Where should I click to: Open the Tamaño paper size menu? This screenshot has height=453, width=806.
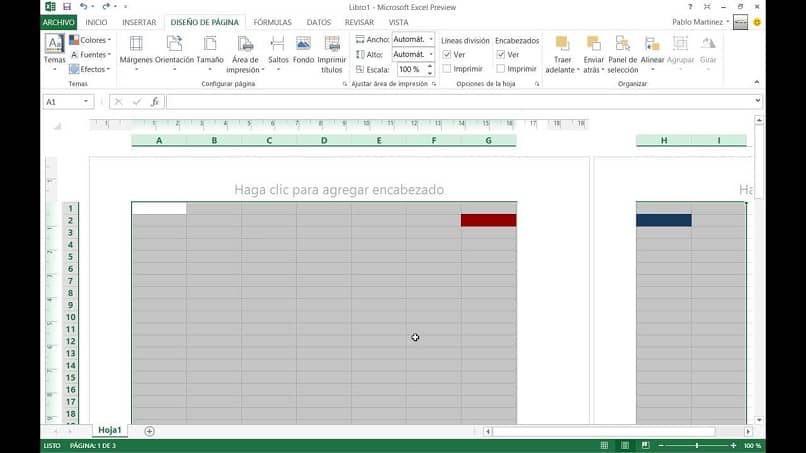click(210, 53)
